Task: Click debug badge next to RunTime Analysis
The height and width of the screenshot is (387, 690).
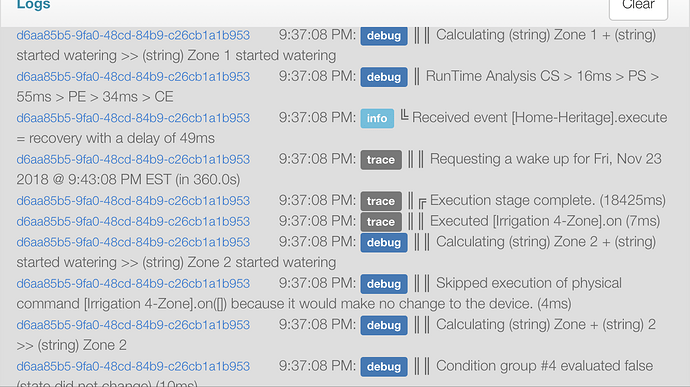Action: (384, 77)
